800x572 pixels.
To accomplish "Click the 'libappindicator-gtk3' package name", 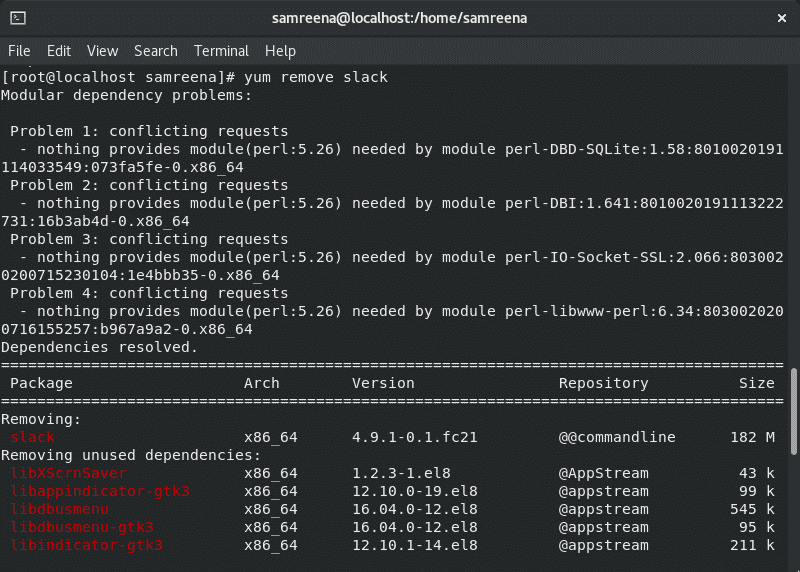I will coord(100,491).
